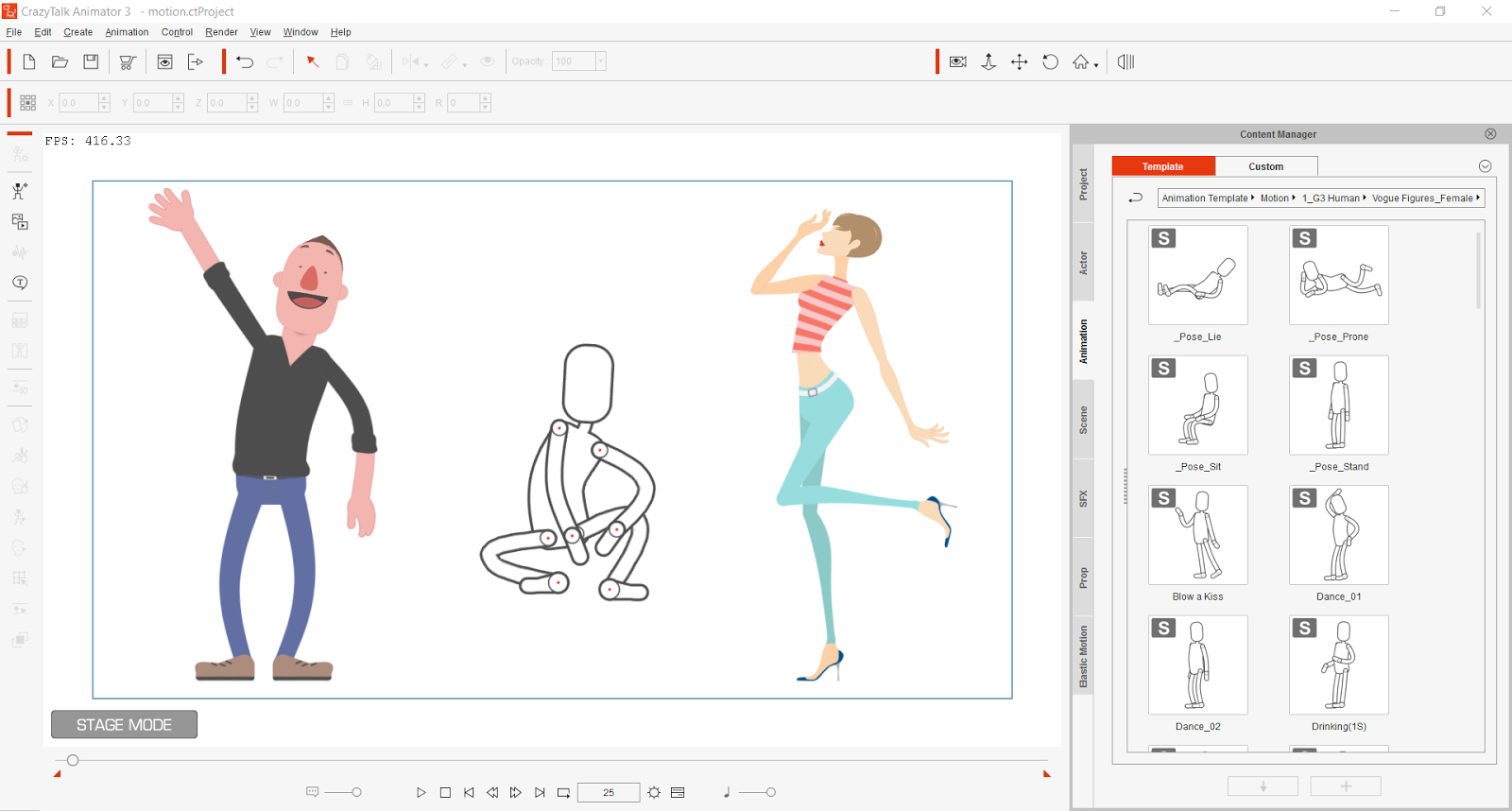Select the Blow a Kiss motion thumbnail
This screenshot has height=811, width=1512.
tap(1197, 535)
